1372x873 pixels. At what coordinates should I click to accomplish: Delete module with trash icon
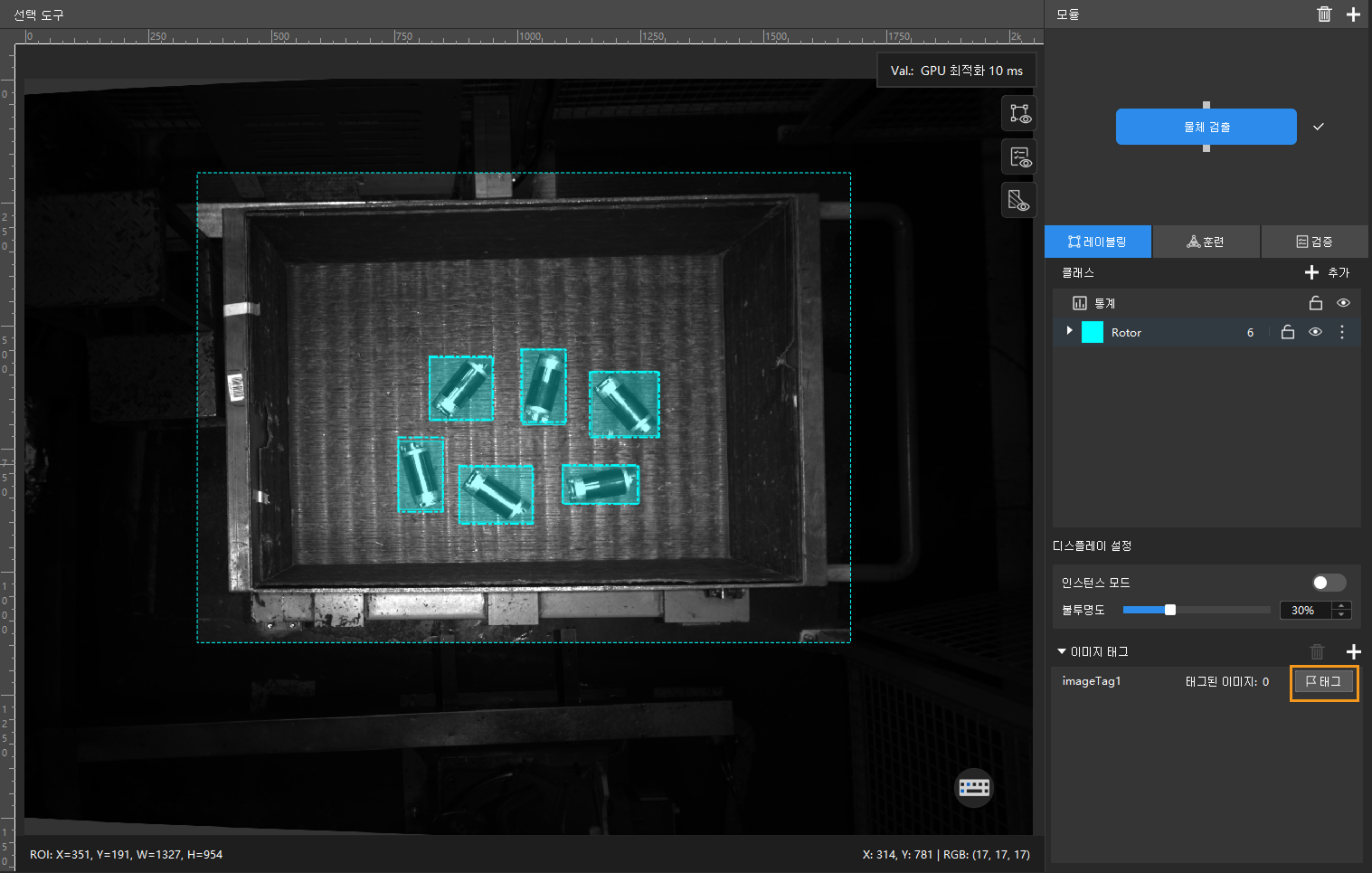[1324, 14]
